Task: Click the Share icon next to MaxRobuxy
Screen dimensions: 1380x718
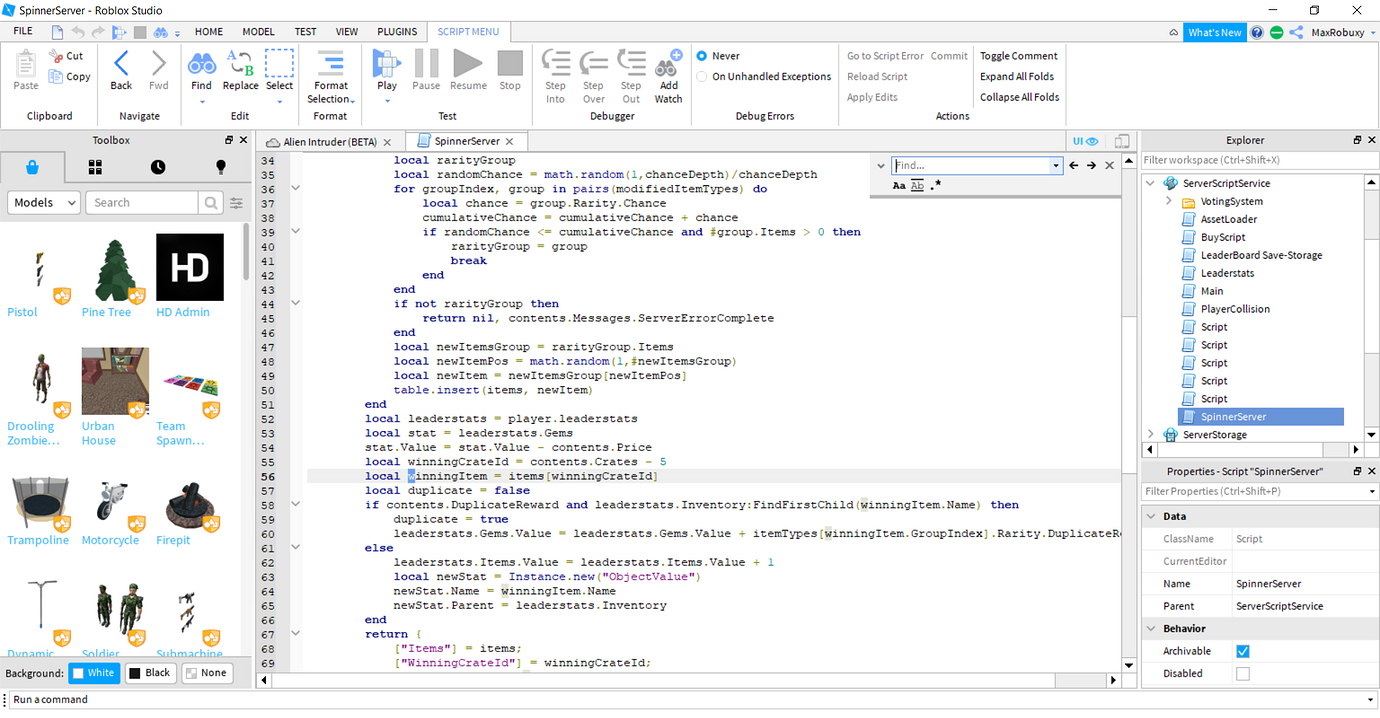Action: [x=1296, y=32]
